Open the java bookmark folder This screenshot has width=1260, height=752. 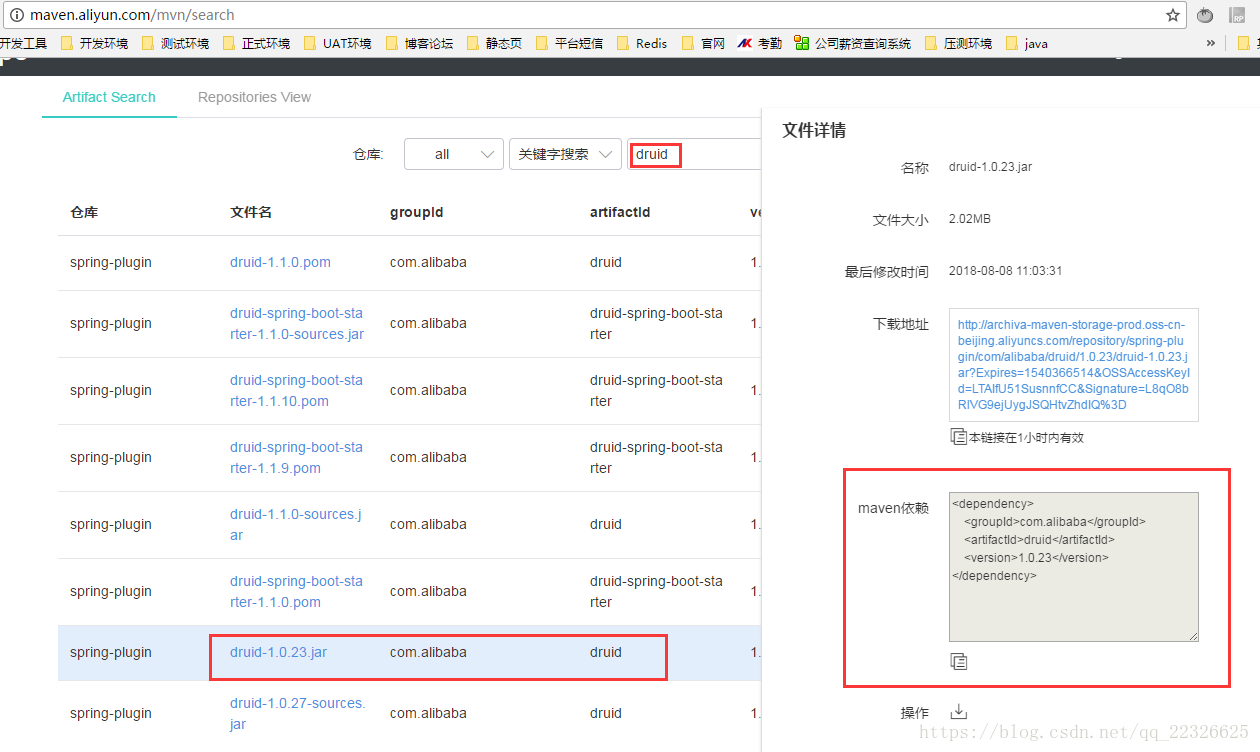(1027, 43)
